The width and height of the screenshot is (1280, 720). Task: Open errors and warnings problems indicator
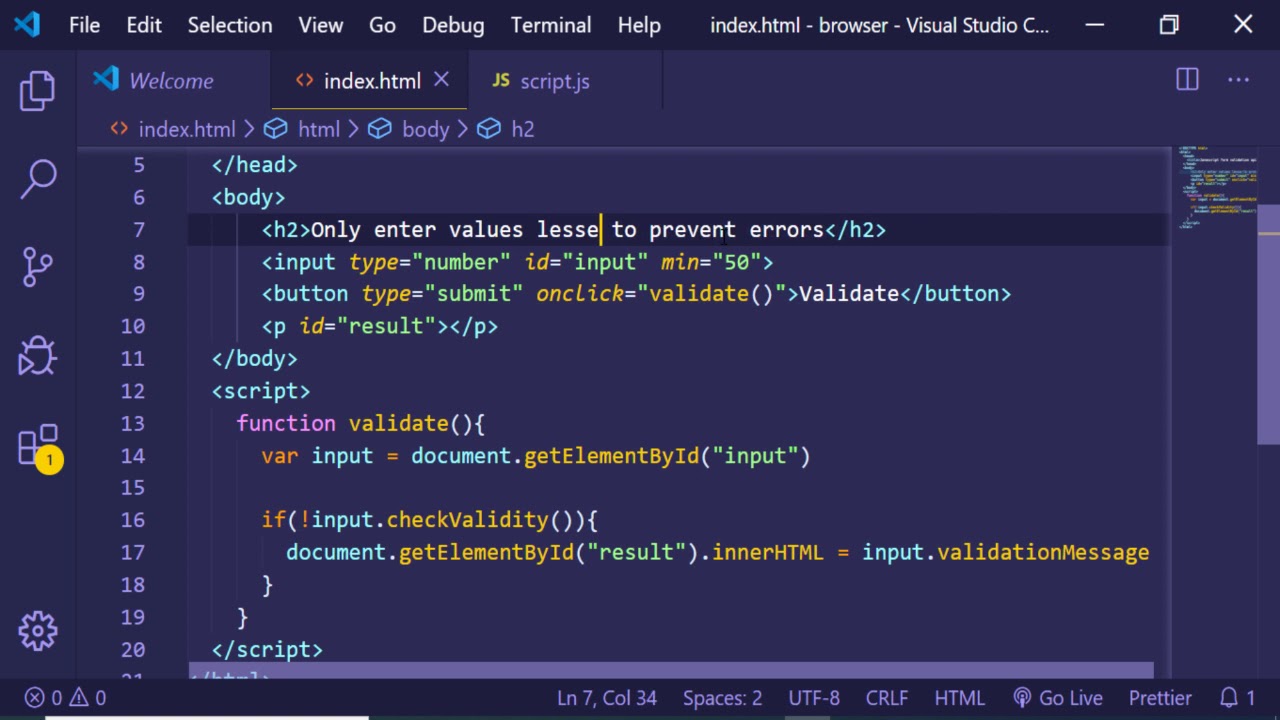66,698
